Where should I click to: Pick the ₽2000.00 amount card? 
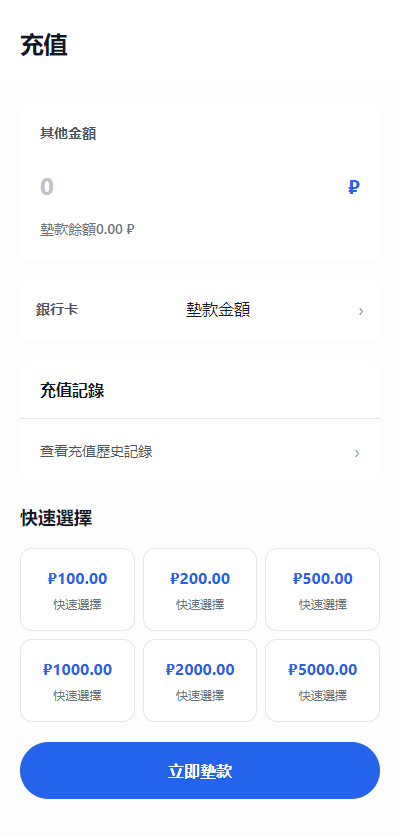pos(200,680)
